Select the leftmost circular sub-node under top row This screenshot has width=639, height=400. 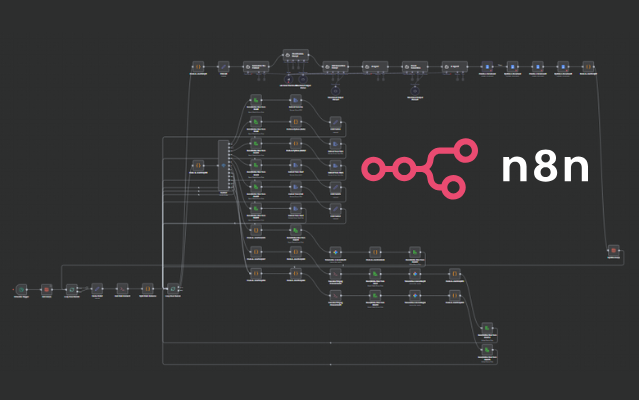point(289,78)
